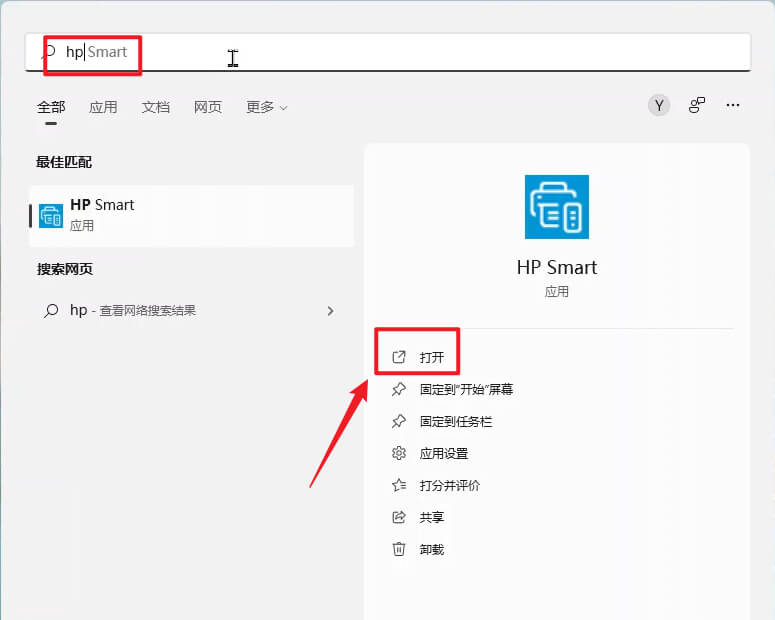This screenshot has width=775, height=620.
Task: Click 打开 to open HP Smart
Action: click(x=431, y=357)
